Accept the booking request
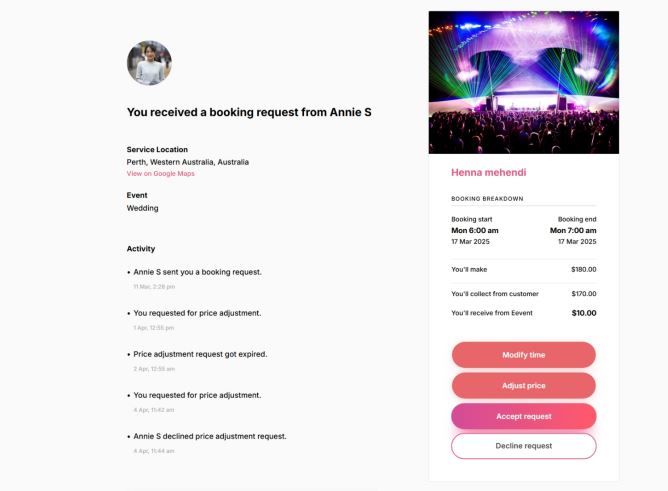The image size is (668, 491). click(x=524, y=416)
